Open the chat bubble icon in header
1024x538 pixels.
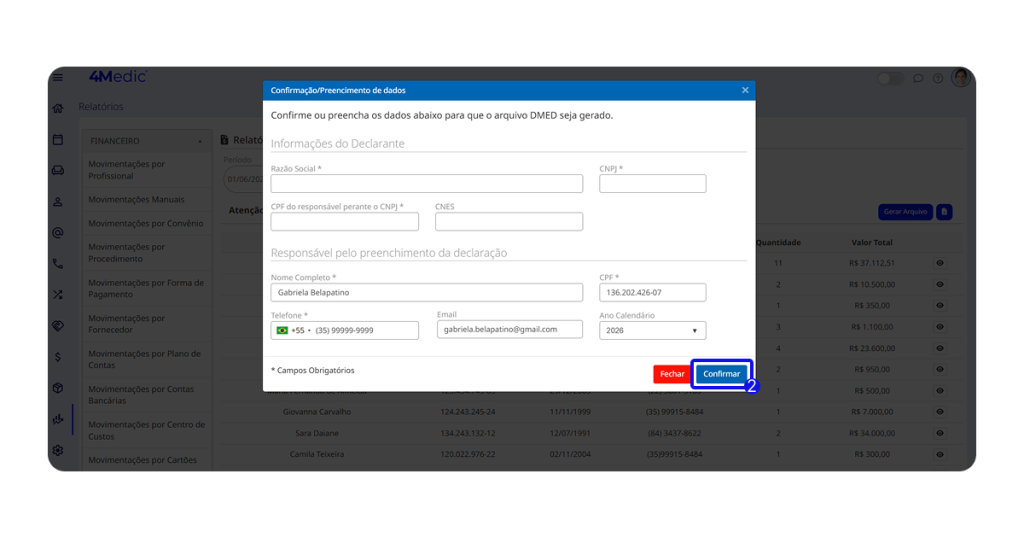pos(918,78)
